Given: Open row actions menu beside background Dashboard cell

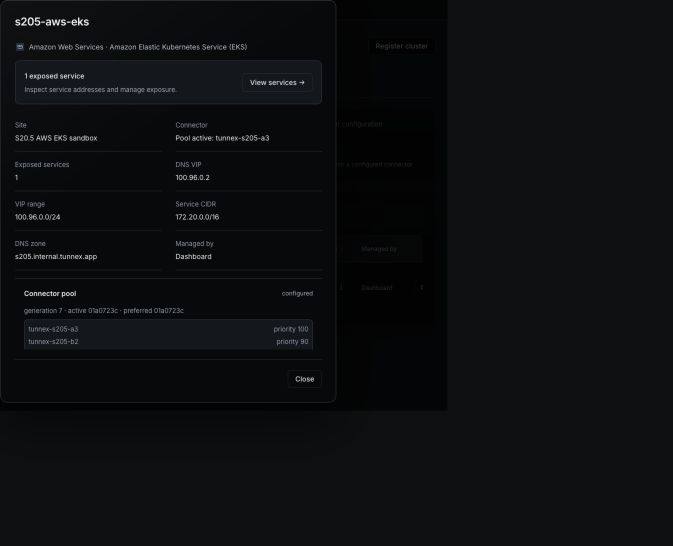Looking at the screenshot, I should 421,288.
